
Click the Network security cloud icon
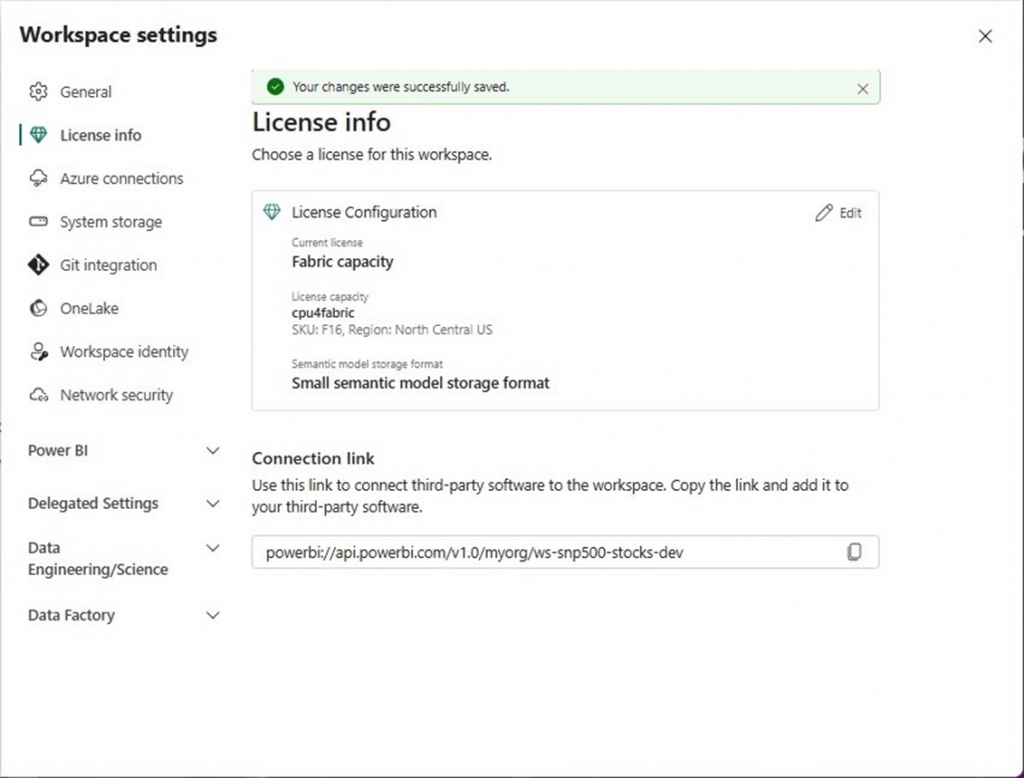(39, 395)
